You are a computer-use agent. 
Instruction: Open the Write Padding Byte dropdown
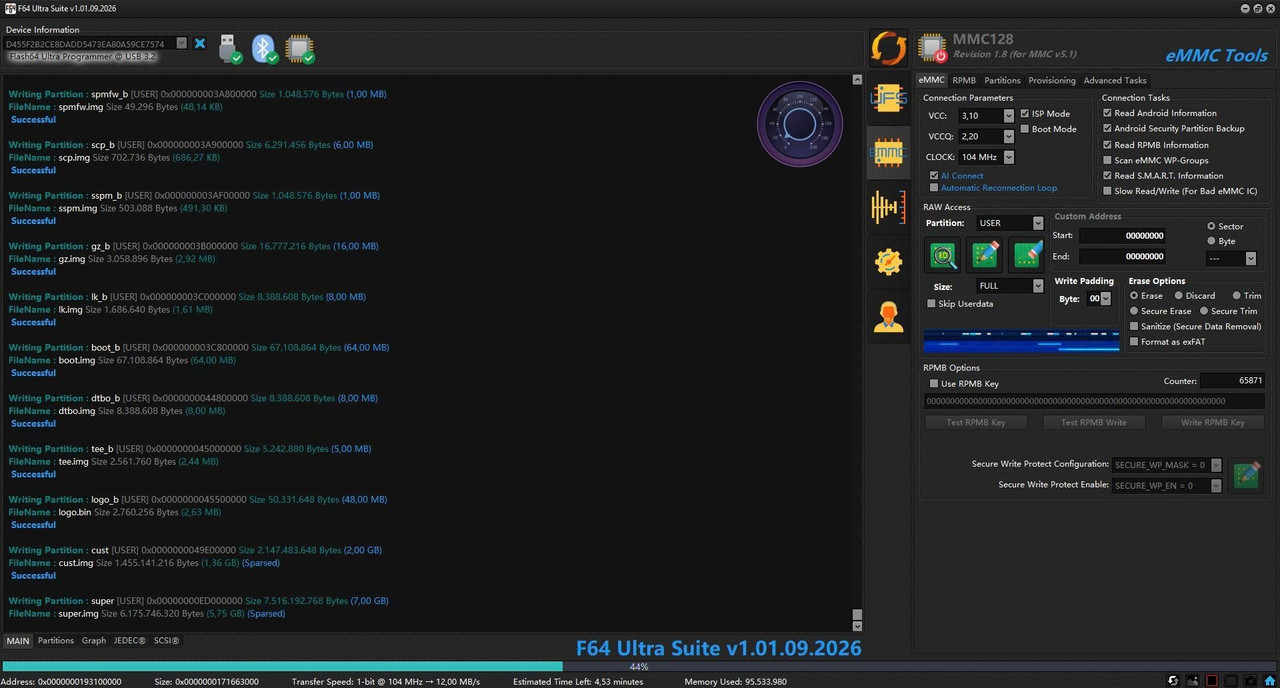click(x=1105, y=299)
